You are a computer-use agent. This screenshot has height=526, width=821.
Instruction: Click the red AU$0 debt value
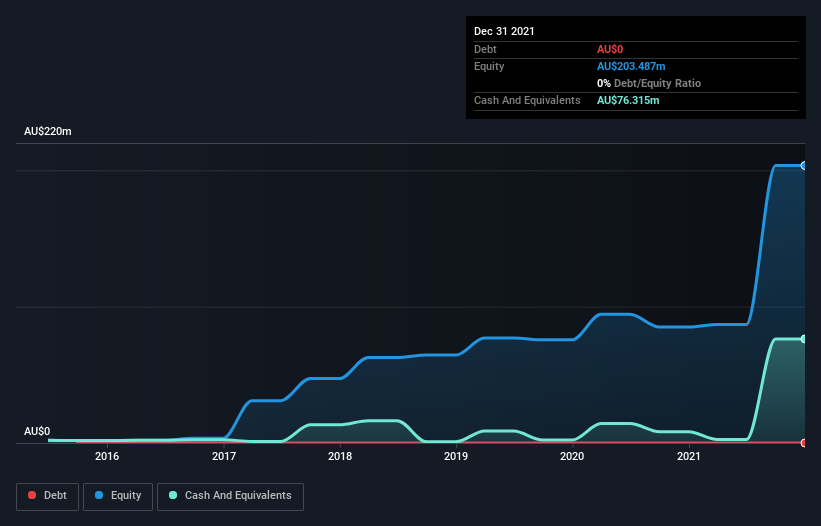(x=610, y=49)
